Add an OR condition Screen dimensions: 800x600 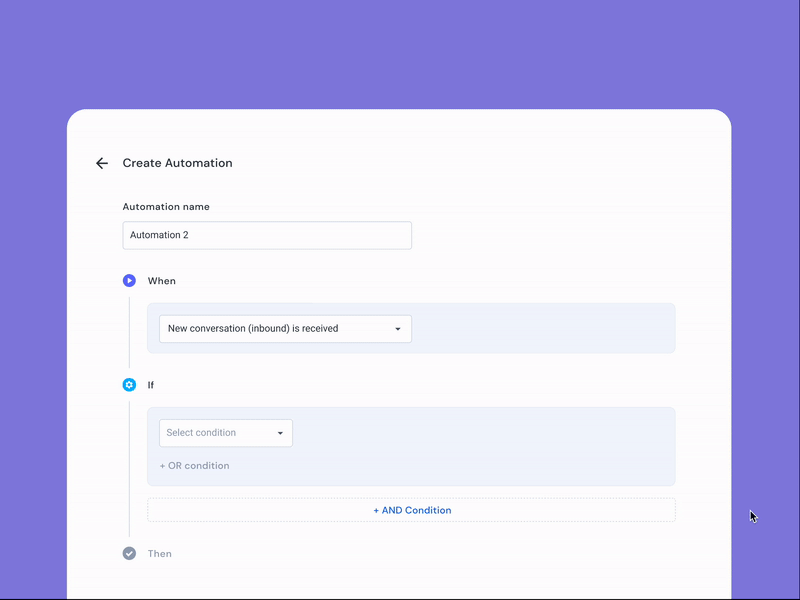(x=194, y=466)
